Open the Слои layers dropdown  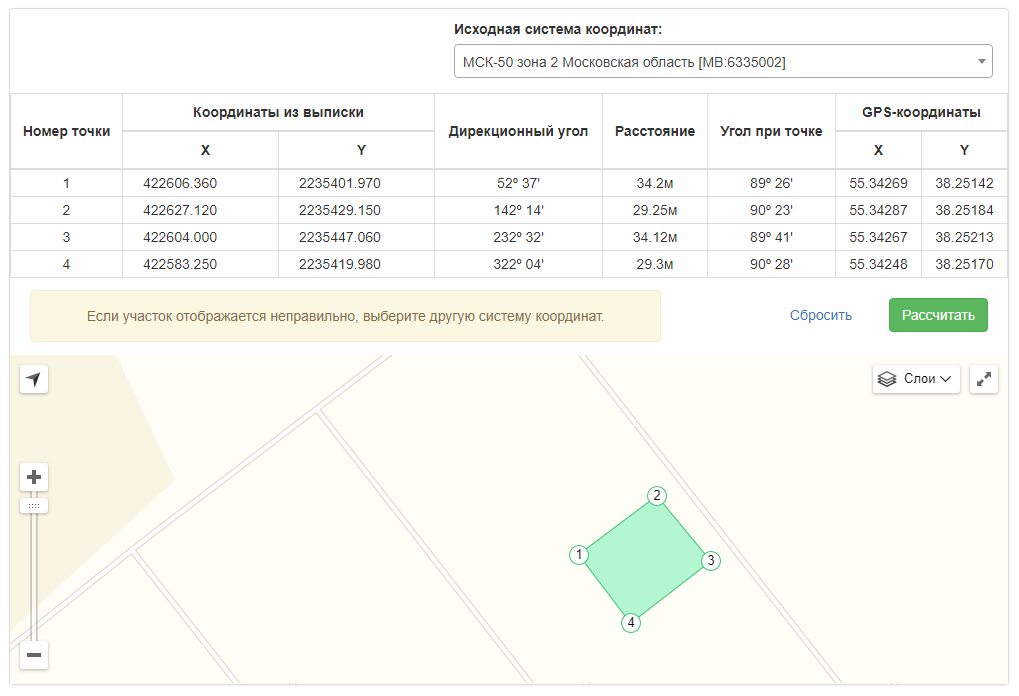(x=916, y=379)
